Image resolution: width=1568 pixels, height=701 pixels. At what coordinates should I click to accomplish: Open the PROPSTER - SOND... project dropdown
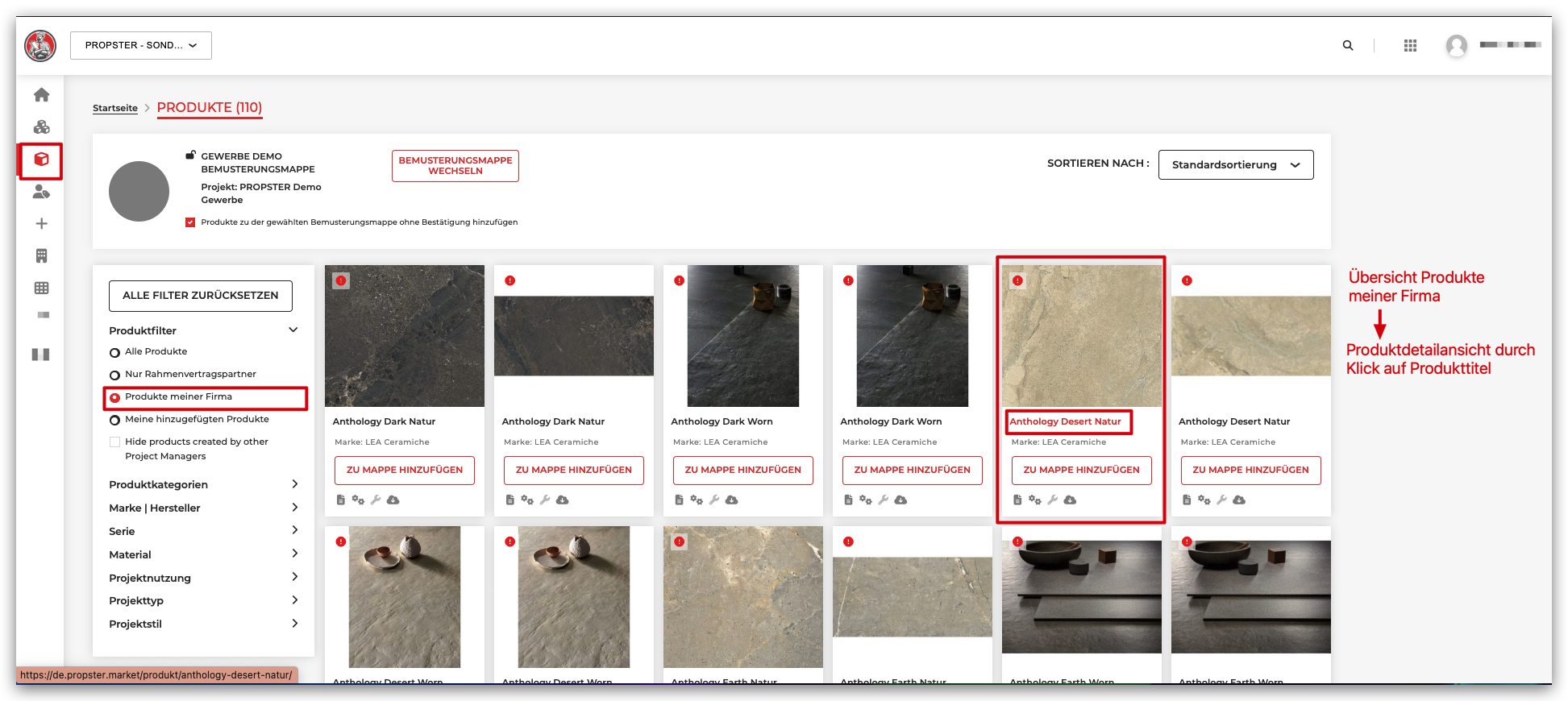point(141,46)
